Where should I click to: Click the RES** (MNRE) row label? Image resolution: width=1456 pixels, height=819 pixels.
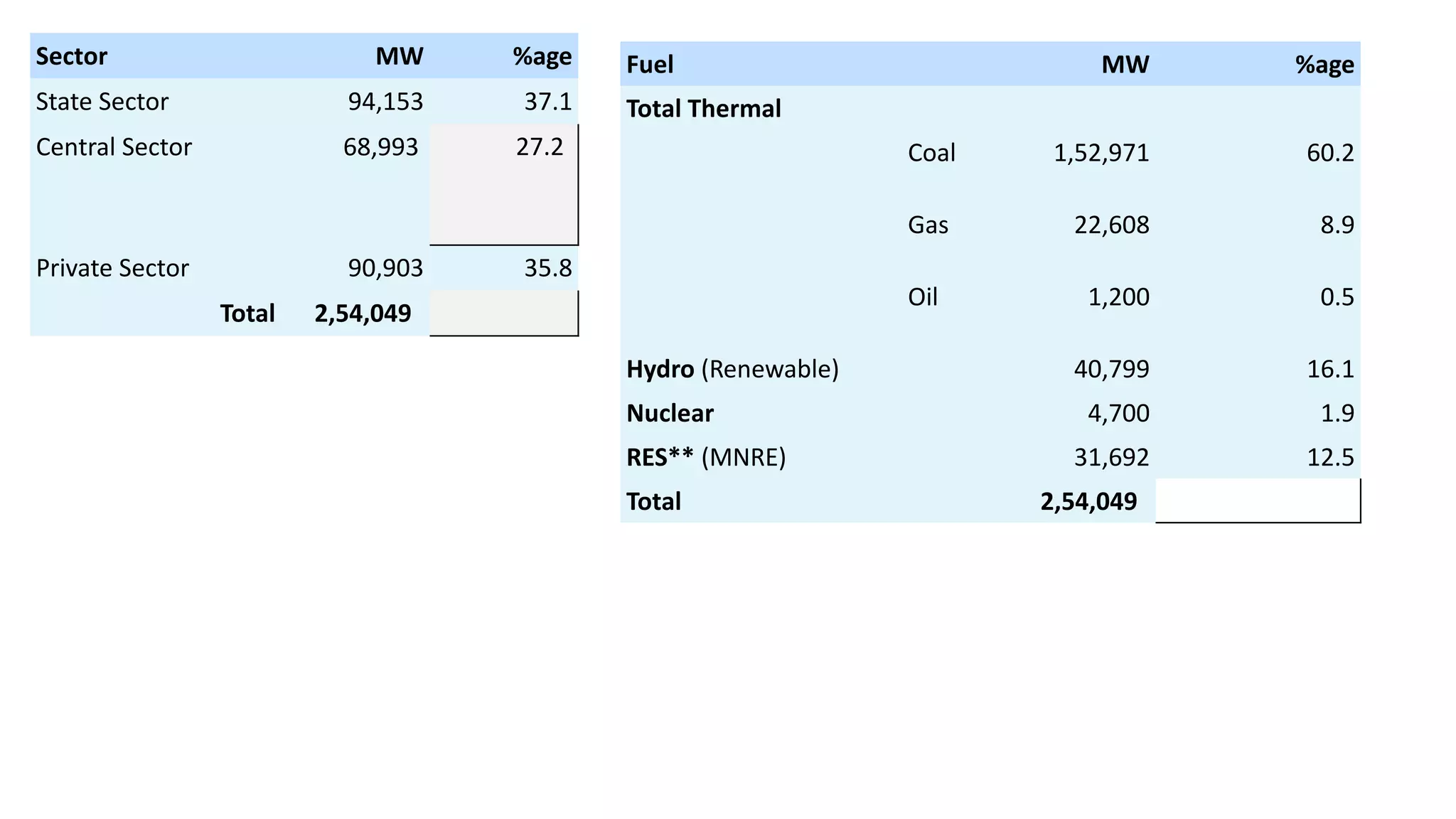pyautogui.click(x=706, y=457)
